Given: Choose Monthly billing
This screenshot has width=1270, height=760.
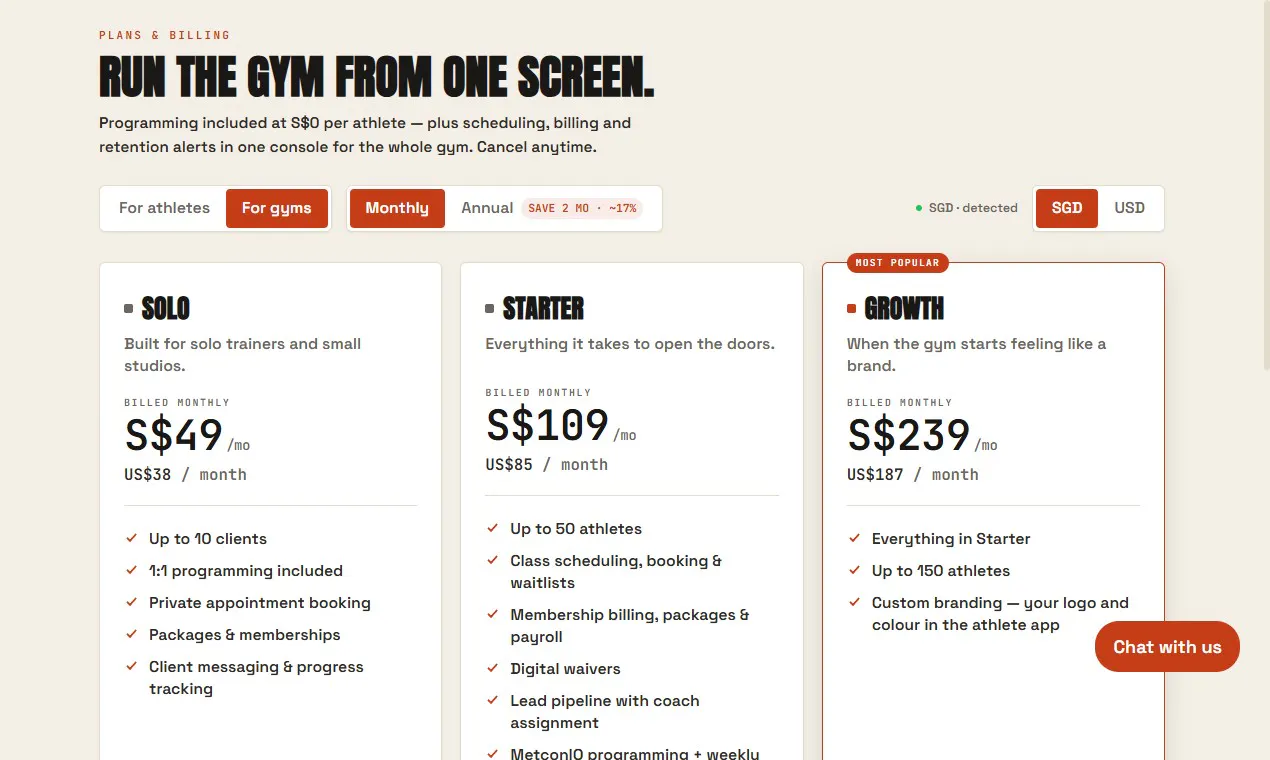Looking at the screenshot, I should [x=397, y=208].
